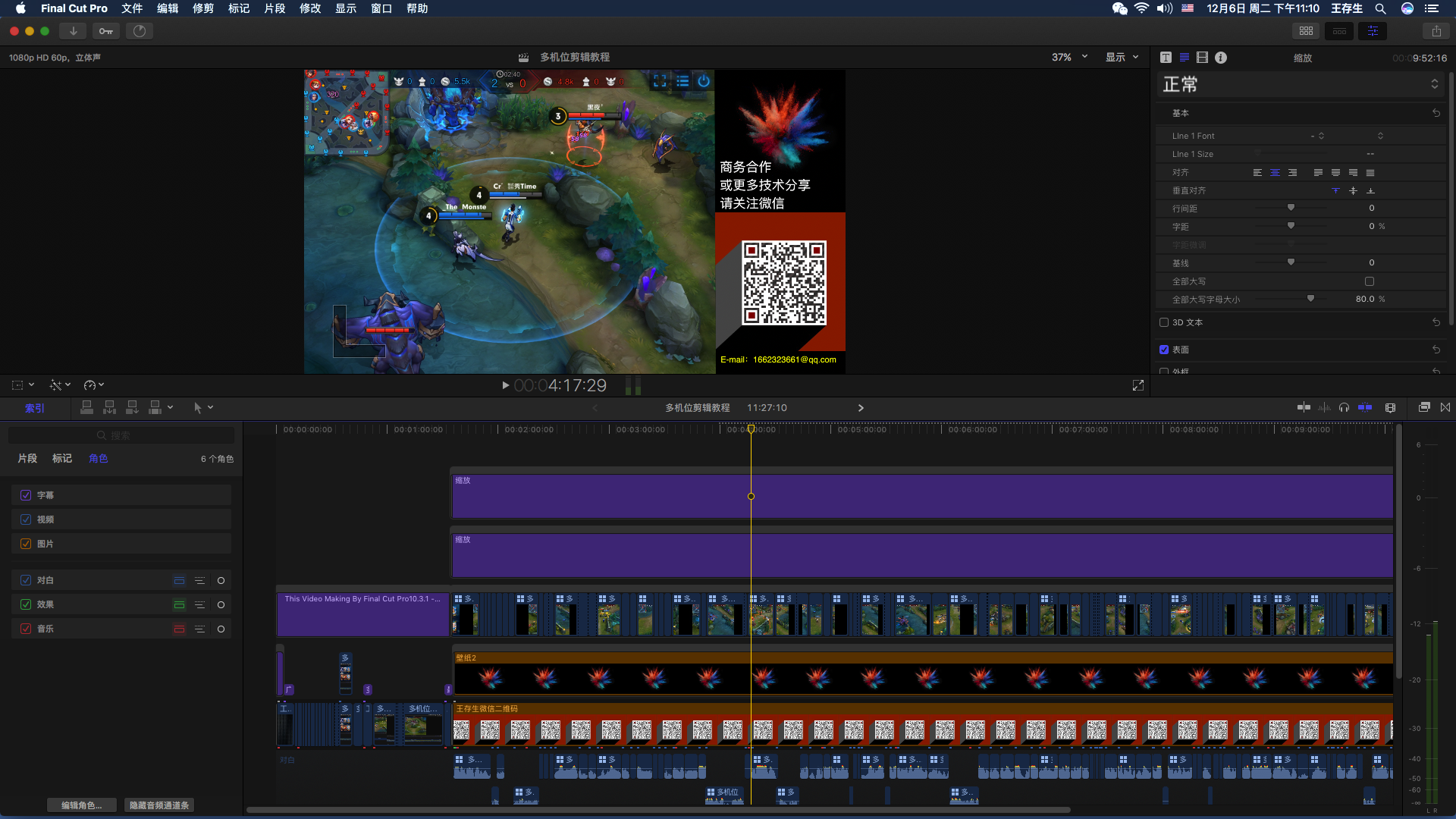Uncheck the 图片 role checkbox
Screen dimensions: 1456x819
click(26, 544)
